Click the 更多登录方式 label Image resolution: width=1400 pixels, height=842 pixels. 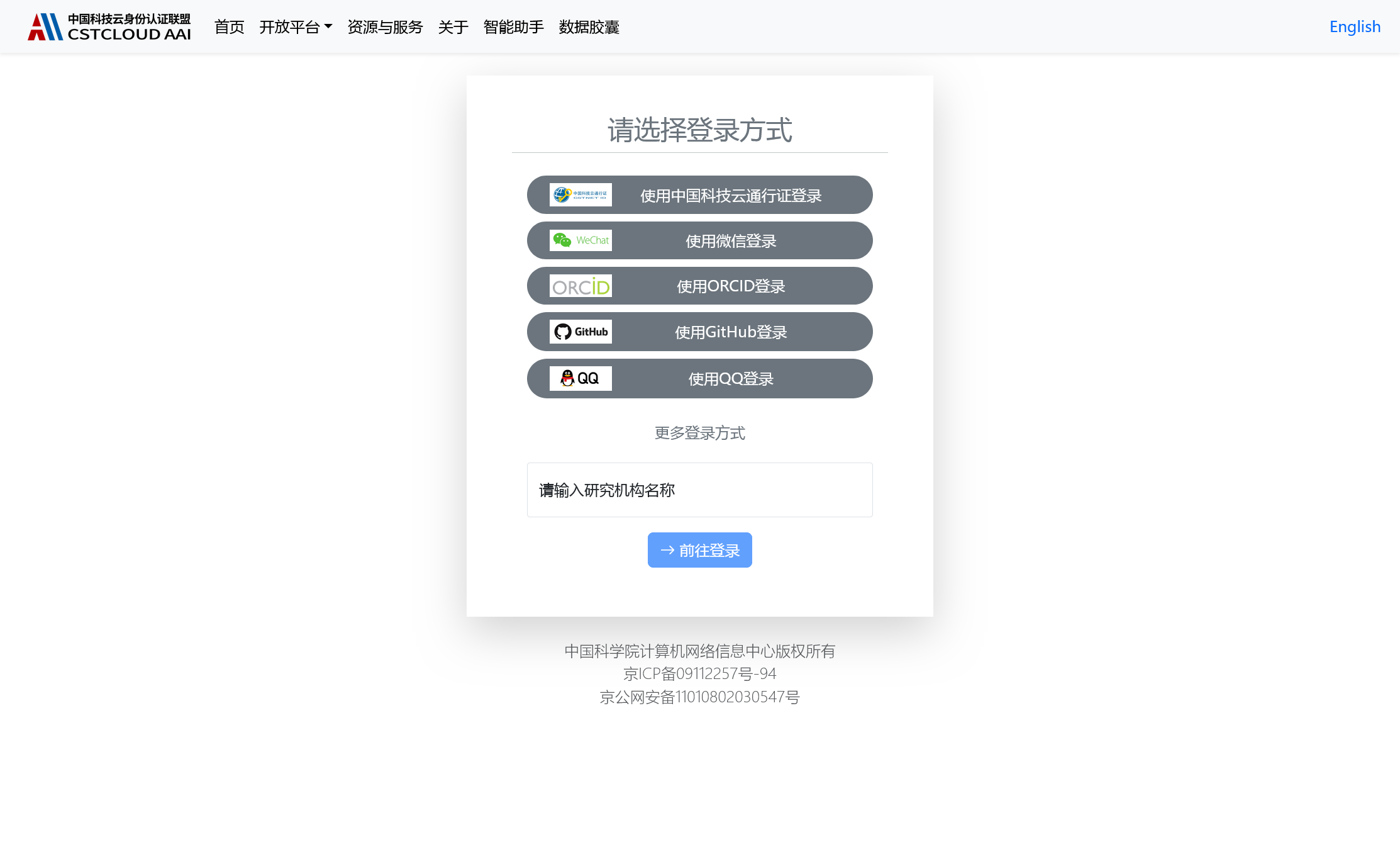pyautogui.click(x=699, y=433)
